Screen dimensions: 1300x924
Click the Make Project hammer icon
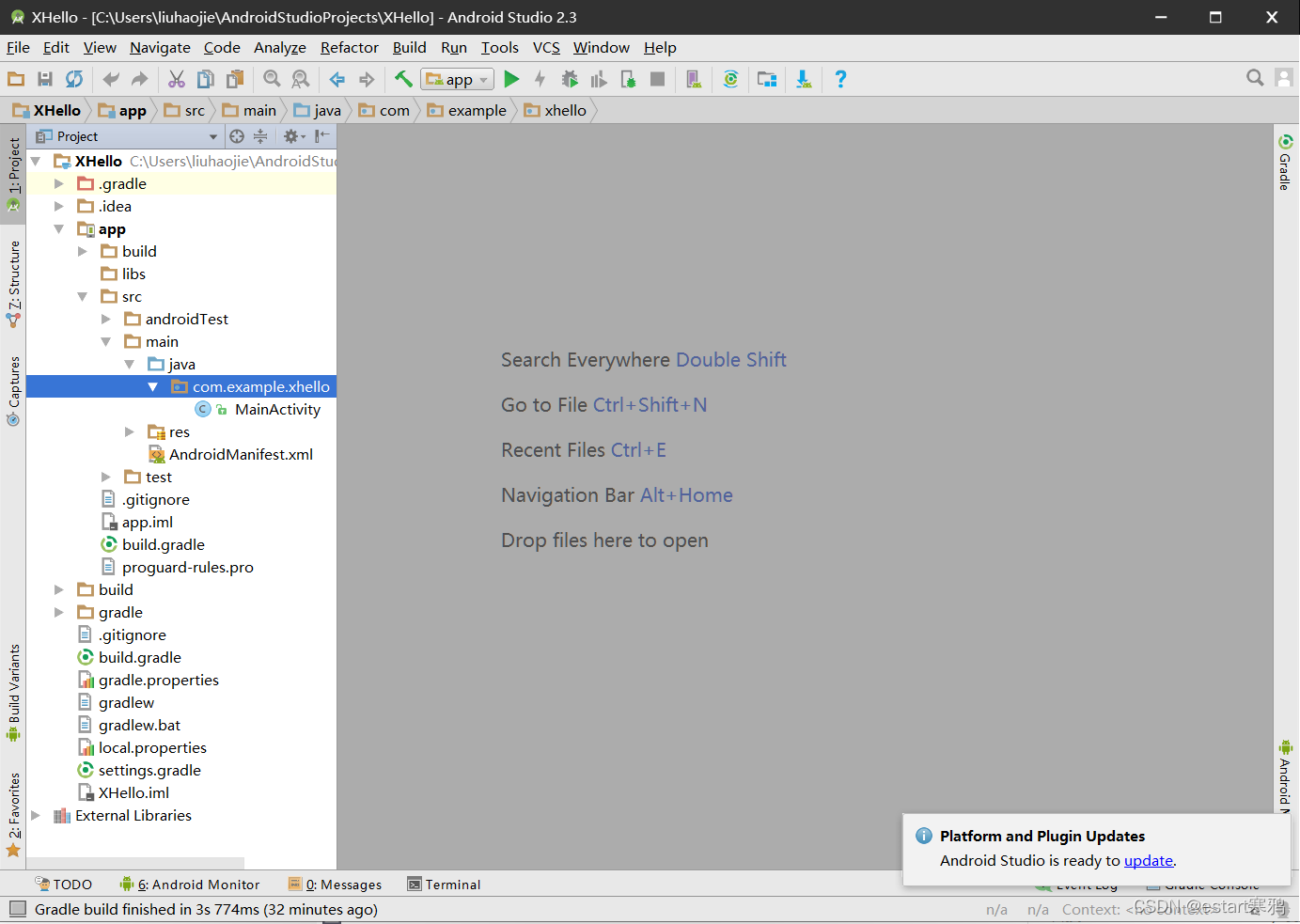click(x=403, y=79)
